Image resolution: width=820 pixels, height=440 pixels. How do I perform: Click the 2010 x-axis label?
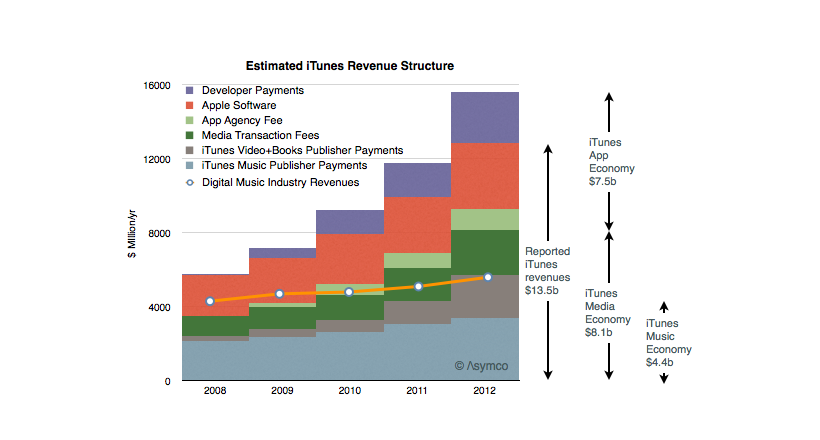tap(349, 390)
